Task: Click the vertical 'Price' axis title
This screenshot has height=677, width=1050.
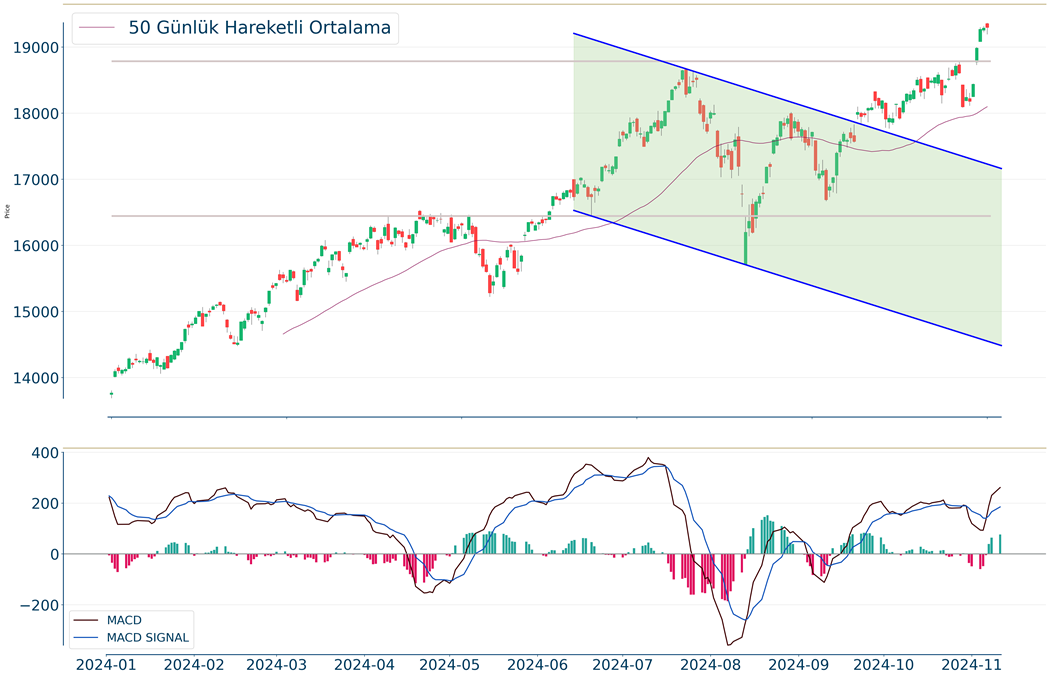Action: point(7,212)
